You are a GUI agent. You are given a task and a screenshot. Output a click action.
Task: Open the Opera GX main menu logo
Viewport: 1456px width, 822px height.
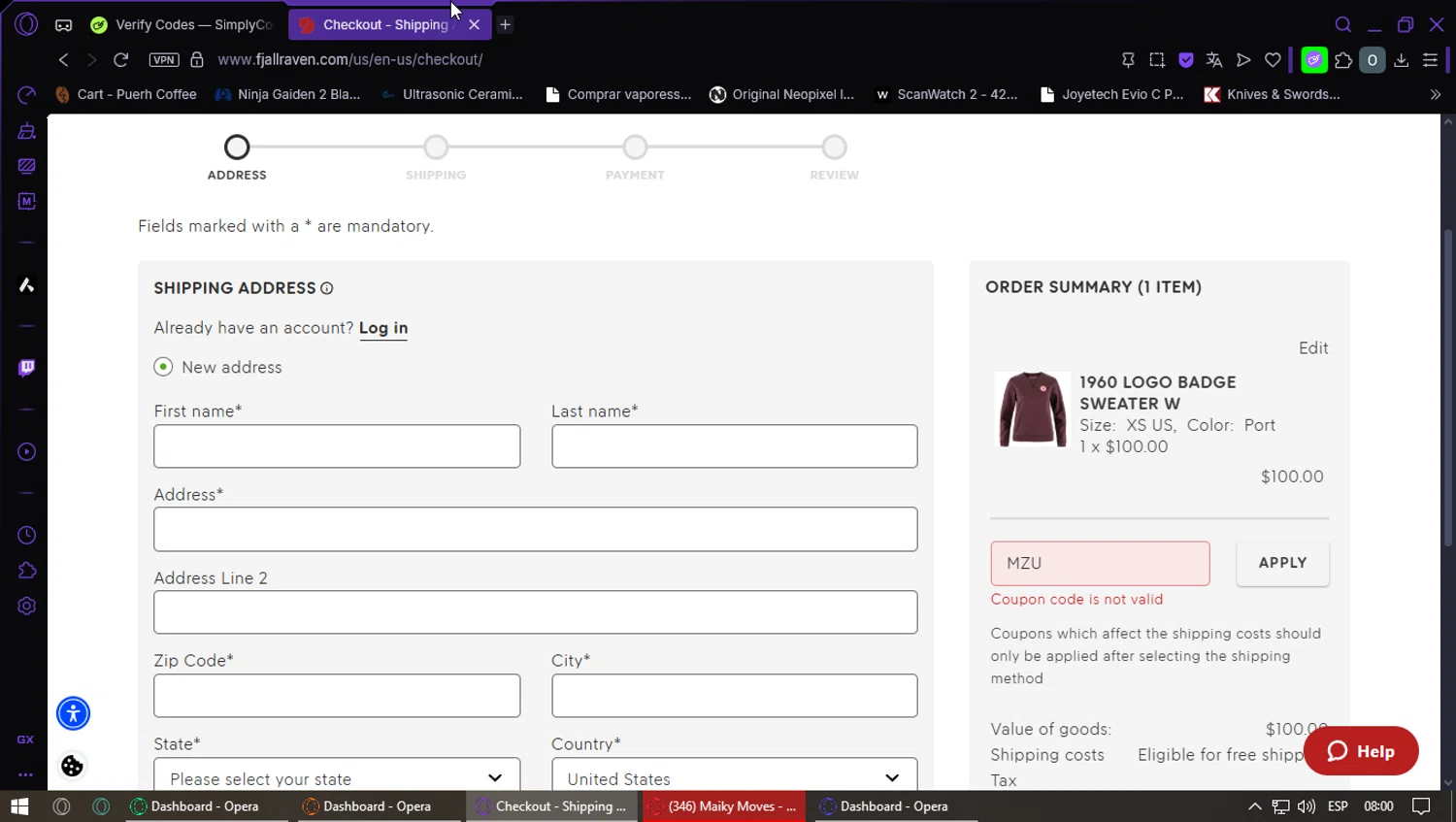pyautogui.click(x=26, y=24)
